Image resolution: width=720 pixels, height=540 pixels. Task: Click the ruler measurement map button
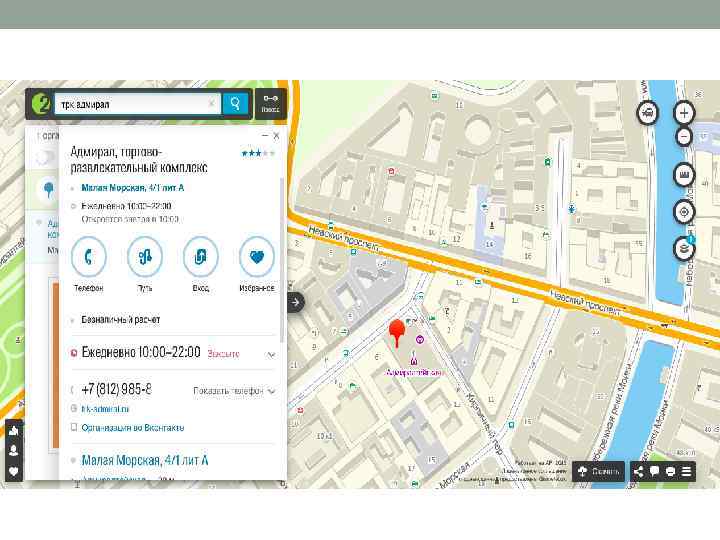[684, 175]
